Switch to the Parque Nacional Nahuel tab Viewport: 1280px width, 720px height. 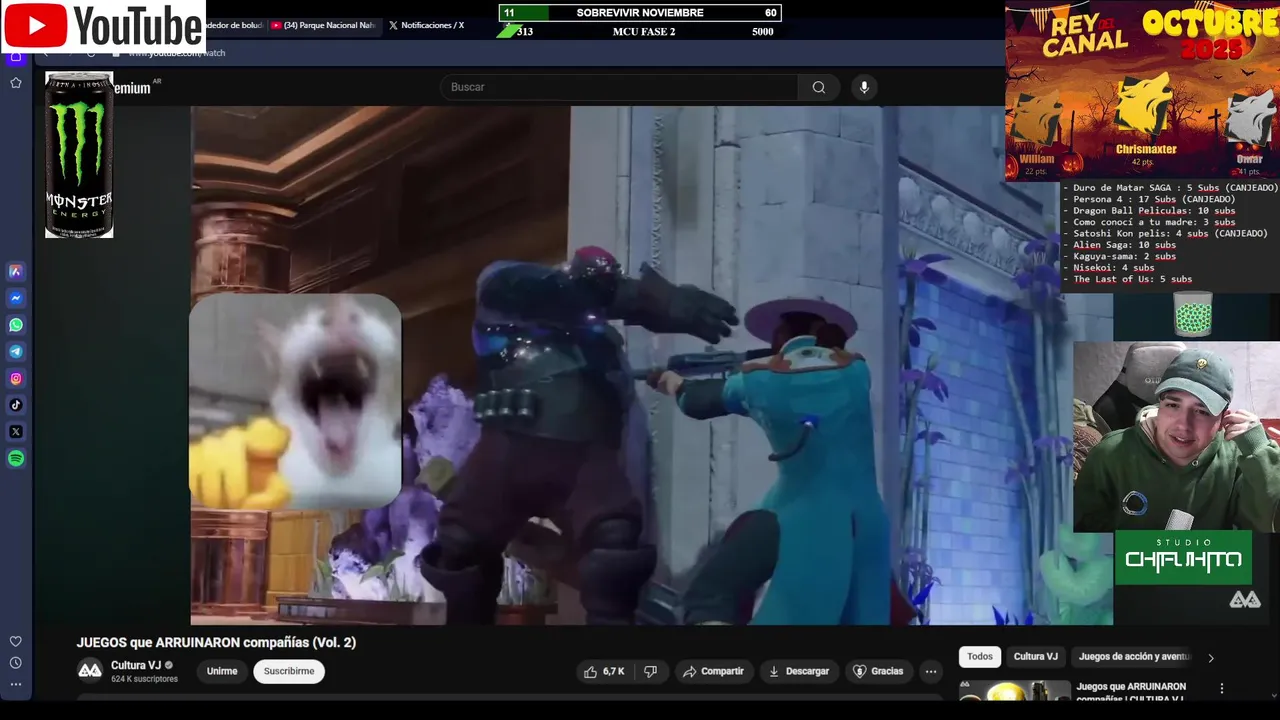[x=322, y=25]
